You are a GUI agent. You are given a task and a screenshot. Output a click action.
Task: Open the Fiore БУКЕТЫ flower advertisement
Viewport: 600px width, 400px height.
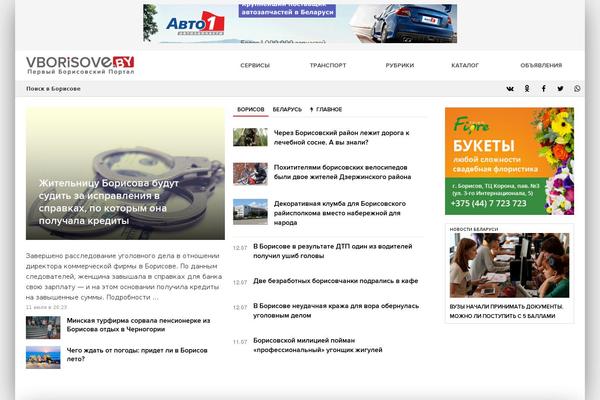[x=509, y=161]
